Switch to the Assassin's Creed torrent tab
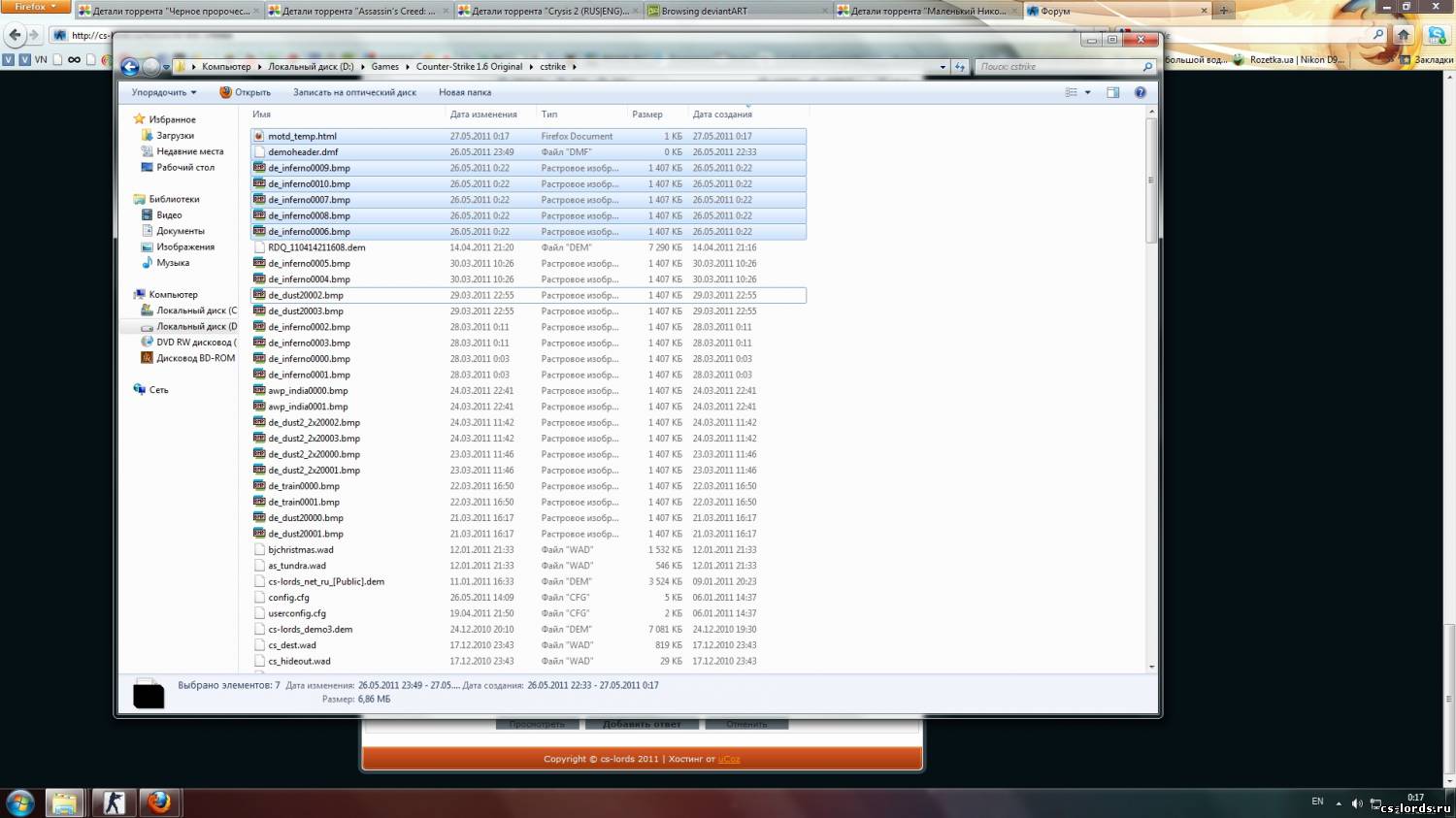This screenshot has height=818, width=1456. pyautogui.click(x=359, y=11)
